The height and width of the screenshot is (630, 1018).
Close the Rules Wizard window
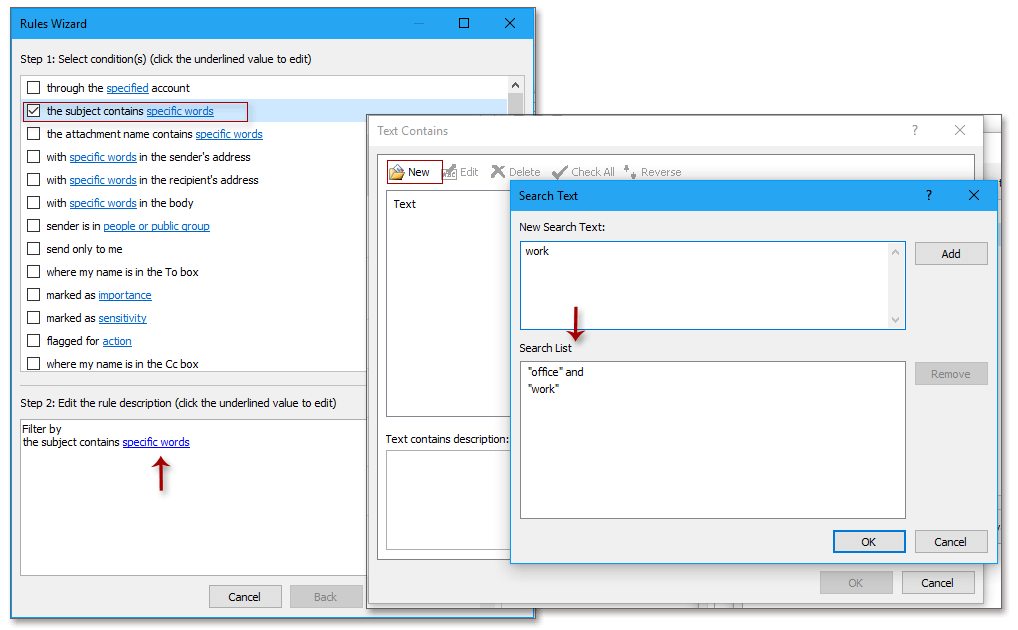tap(510, 23)
